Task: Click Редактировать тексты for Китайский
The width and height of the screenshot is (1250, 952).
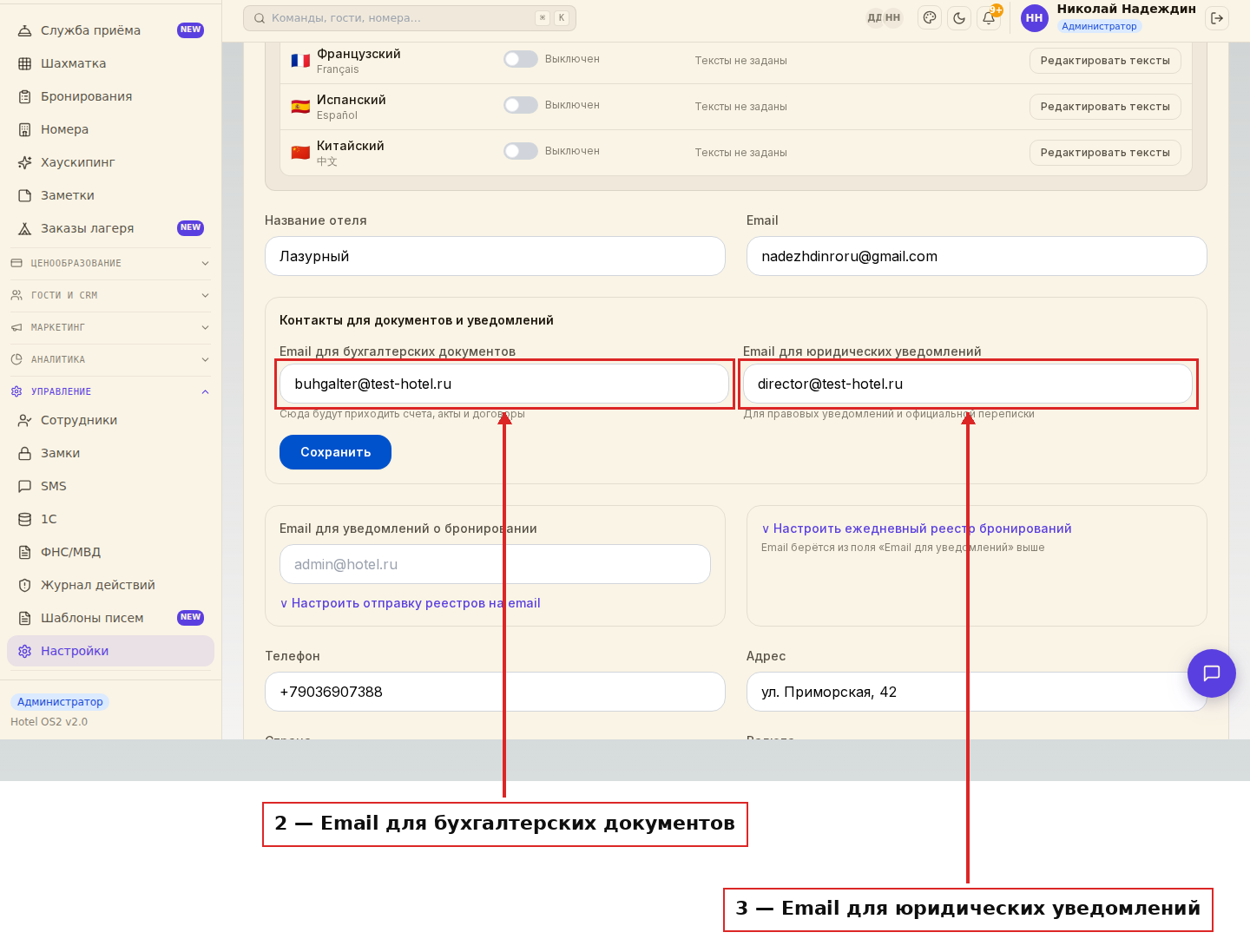Action: pos(1105,153)
